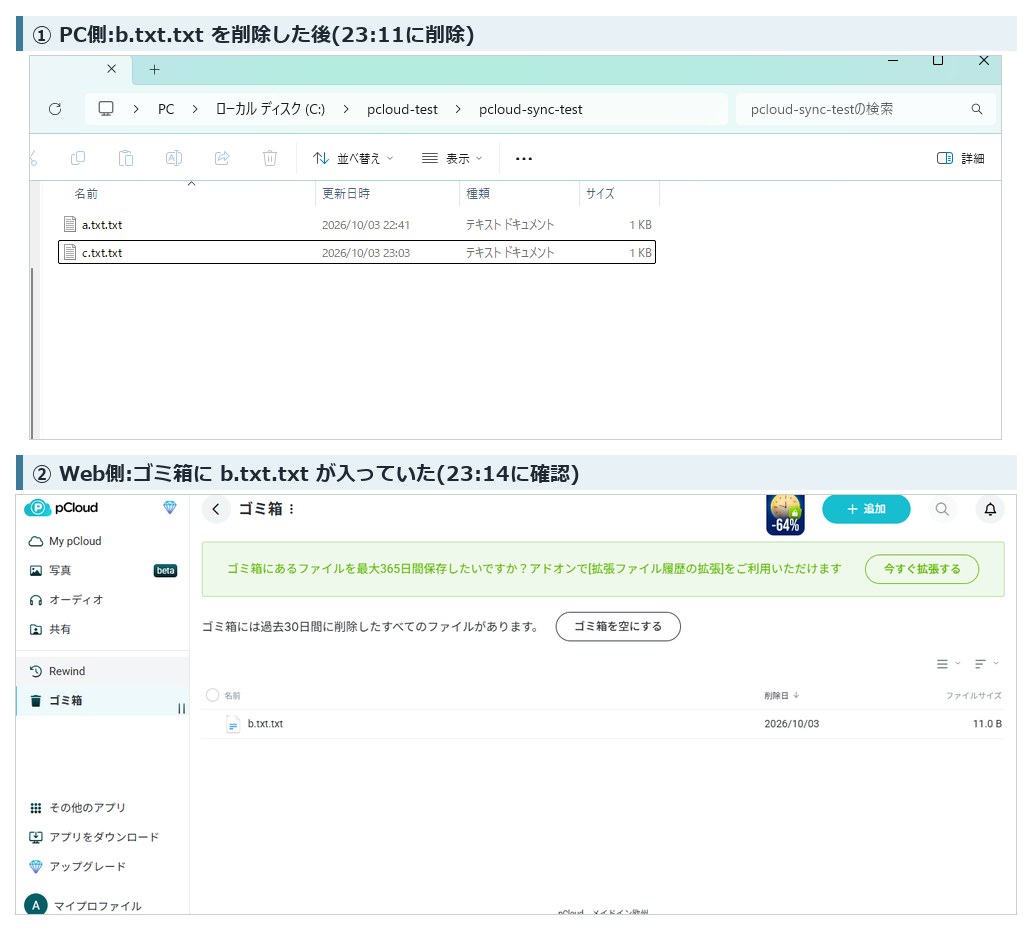
Task: Open new Explorer tab with plus icon
Action: coord(155,70)
